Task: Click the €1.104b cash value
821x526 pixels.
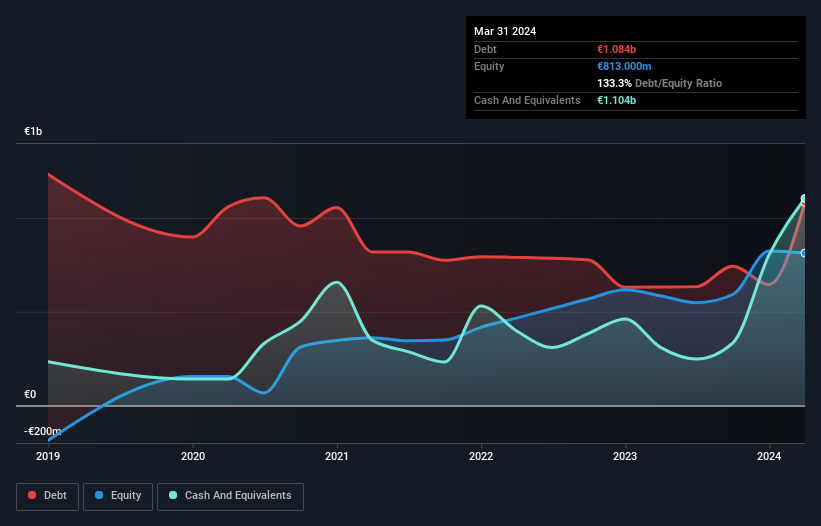Action: tap(616, 100)
